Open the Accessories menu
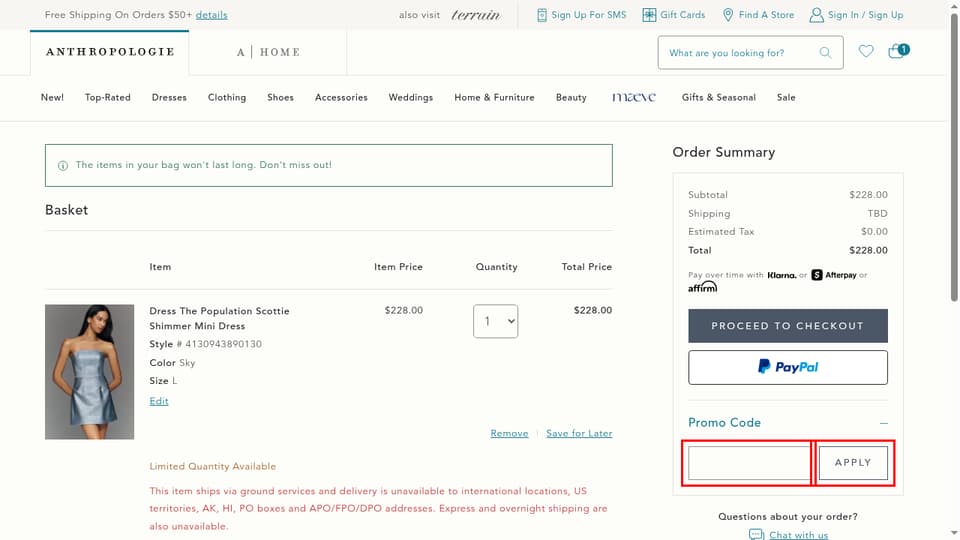 [x=341, y=97]
